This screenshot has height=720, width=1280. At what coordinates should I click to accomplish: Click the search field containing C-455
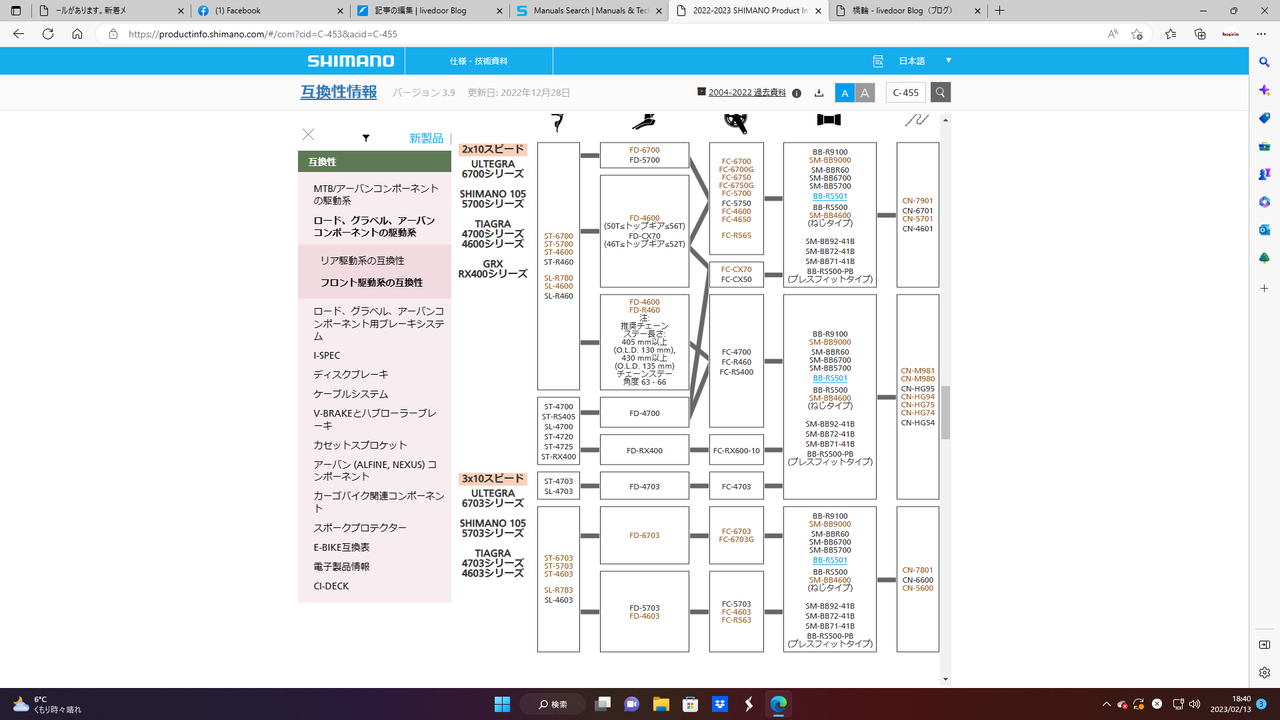(906, 93)
